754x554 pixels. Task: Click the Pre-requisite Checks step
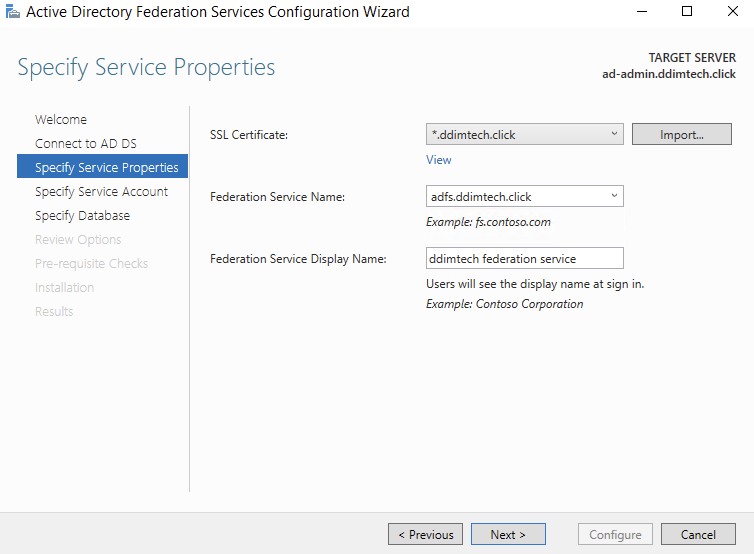tap(91, 264)
